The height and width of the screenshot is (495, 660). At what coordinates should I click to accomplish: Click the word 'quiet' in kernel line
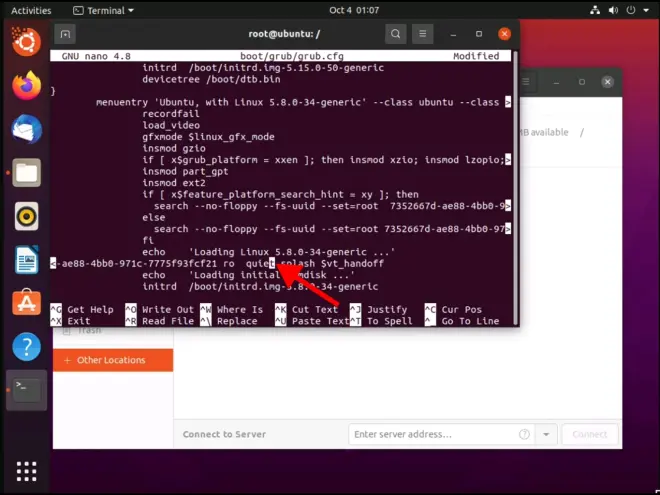pos(261,263)
